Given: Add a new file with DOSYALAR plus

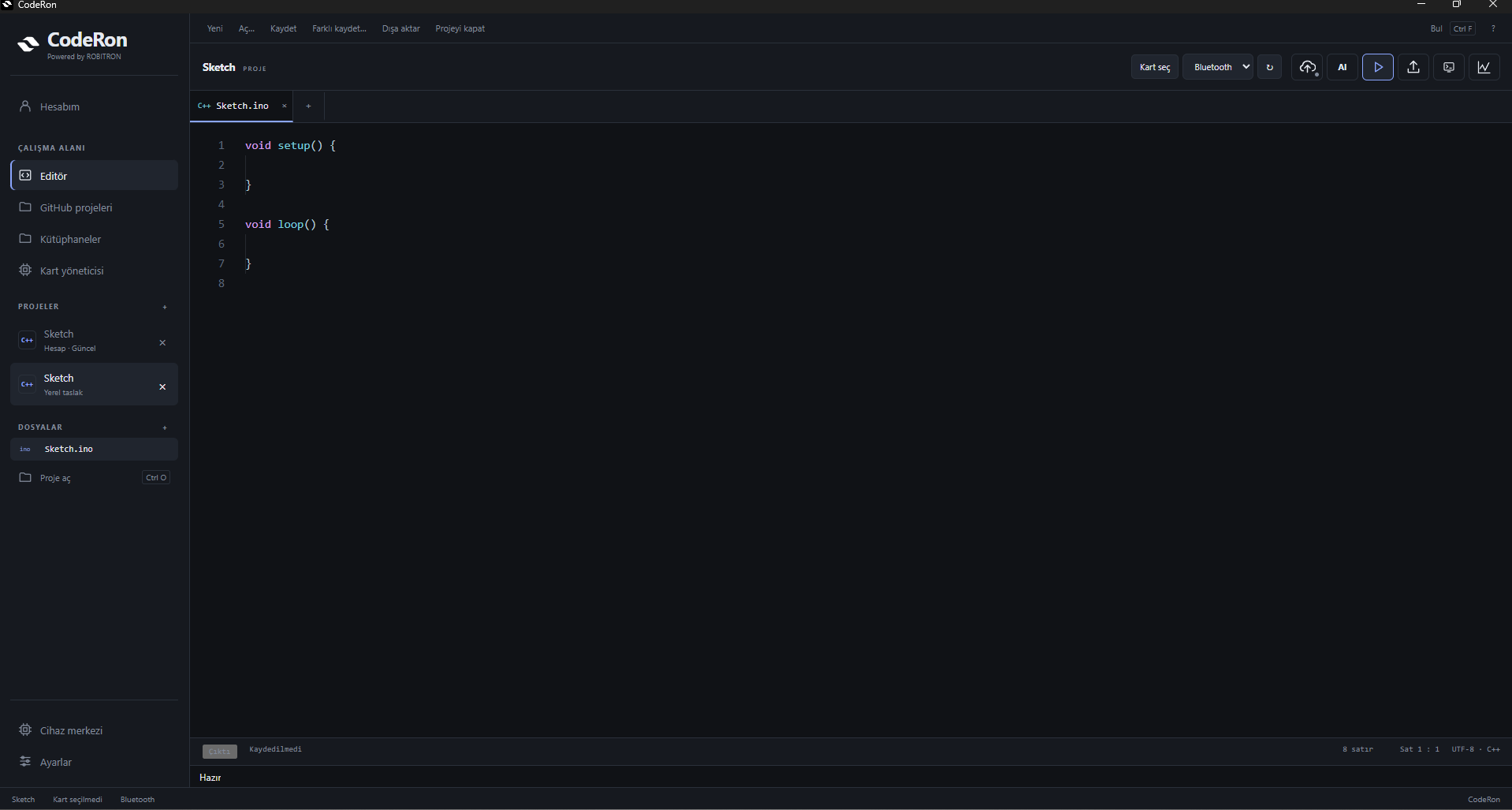Looking at the screenshot, I should pyautogui.click(x=165, y=427).
